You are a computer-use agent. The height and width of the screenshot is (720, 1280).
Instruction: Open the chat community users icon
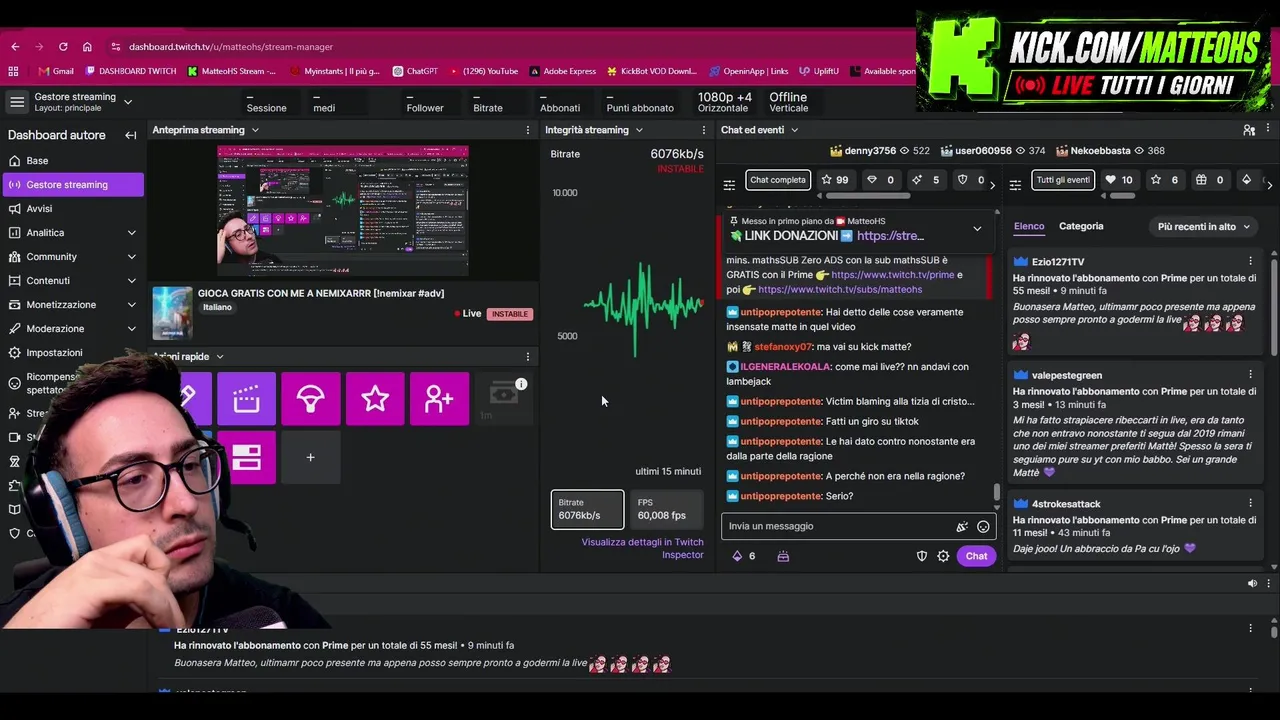pos(1249,130)
